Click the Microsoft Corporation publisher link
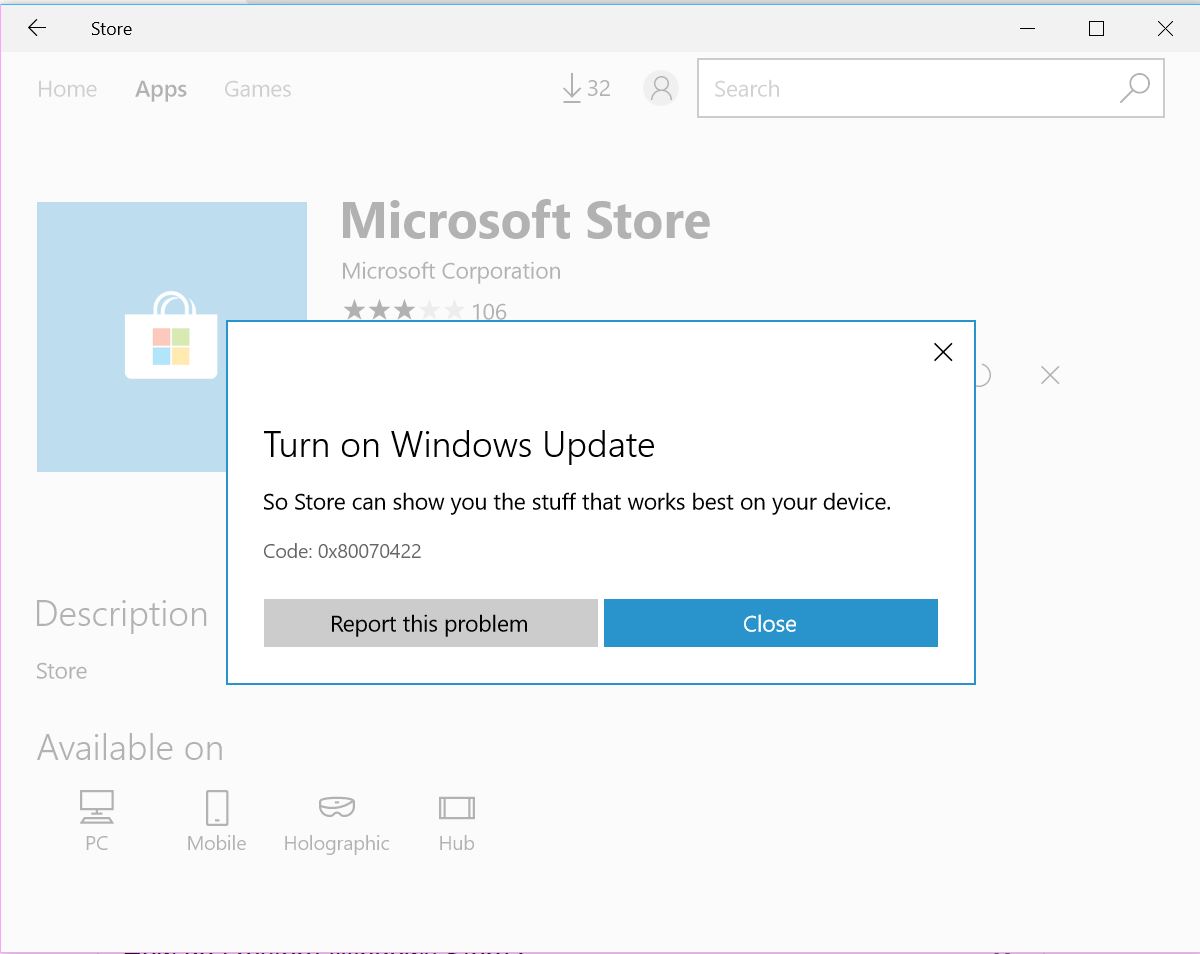The width and height of the screenshot is (1200, 954). (451, 271)
